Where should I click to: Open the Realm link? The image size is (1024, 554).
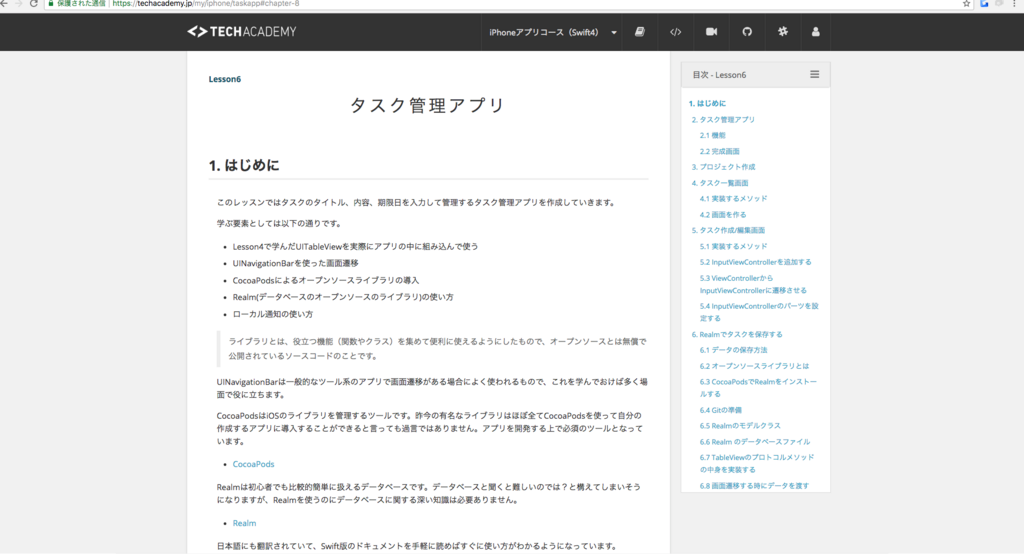(x=244, y=523)
